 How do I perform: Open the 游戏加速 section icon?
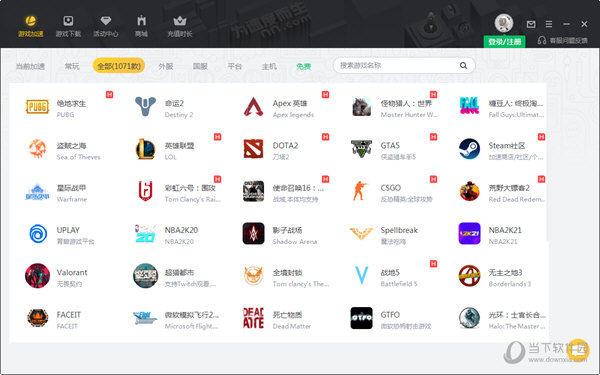pyautogui.click(x=31, y=20)
